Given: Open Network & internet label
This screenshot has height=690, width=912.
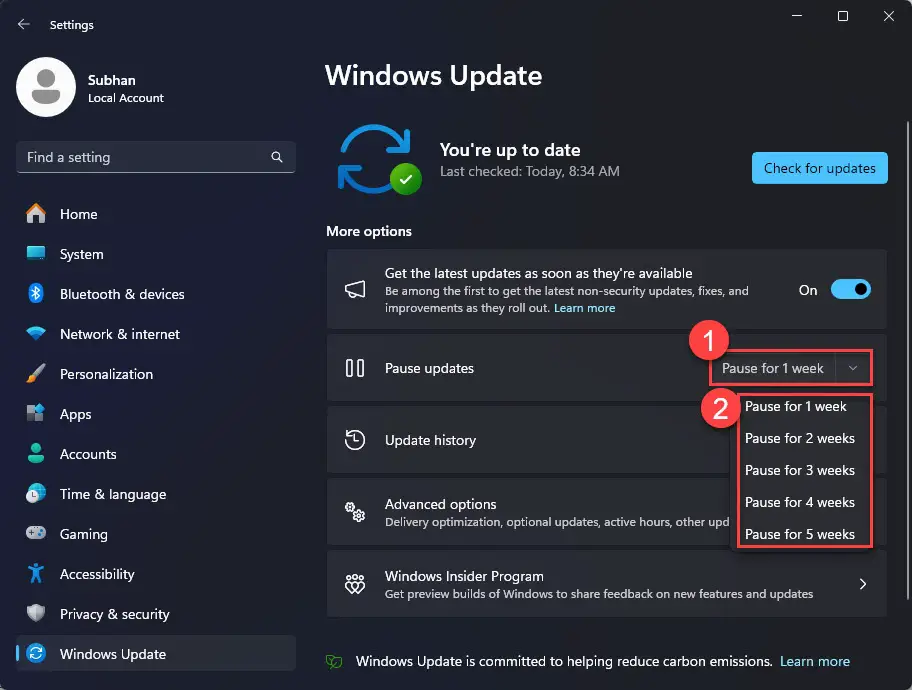Looking at the screenshot, I should 120,334.
